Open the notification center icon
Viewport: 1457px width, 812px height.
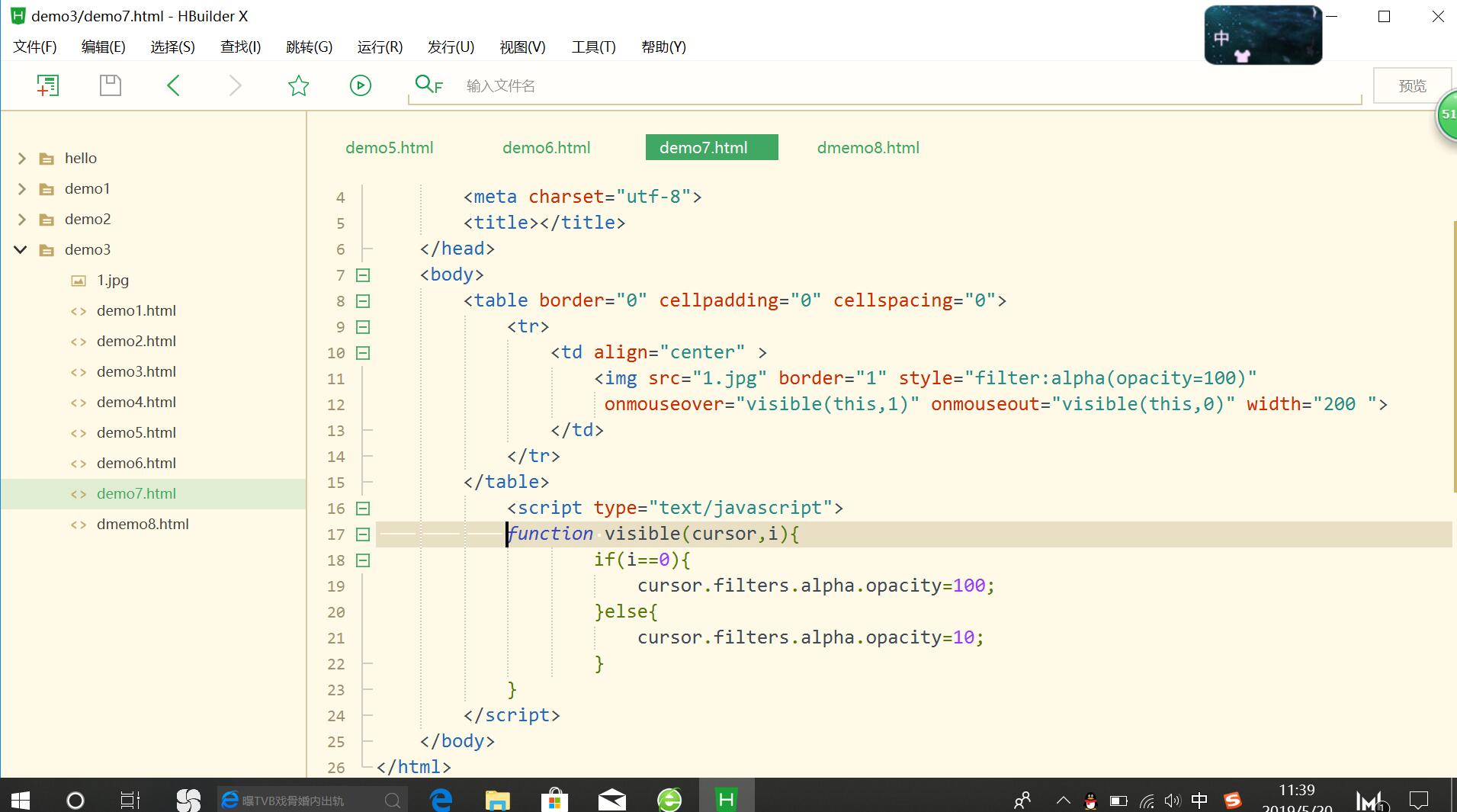[1419, 801]
